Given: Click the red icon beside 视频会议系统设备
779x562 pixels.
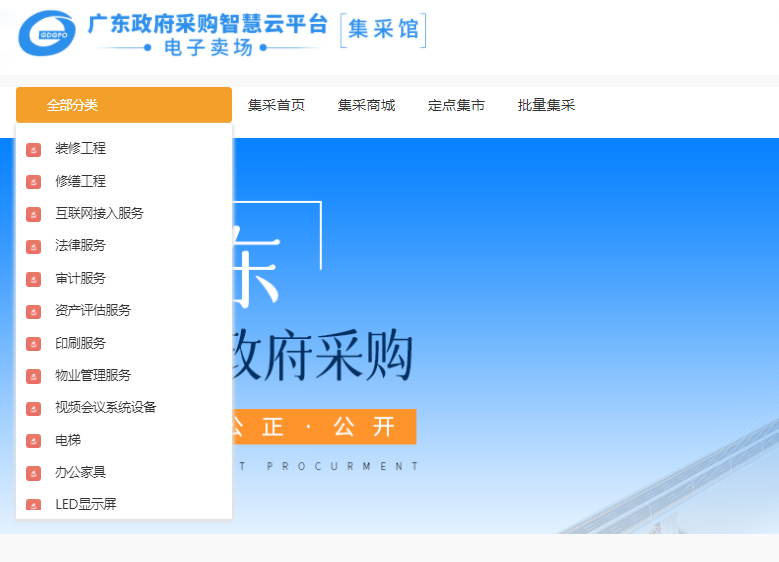Looking at the screenshot, I should (x=33, y=408).
